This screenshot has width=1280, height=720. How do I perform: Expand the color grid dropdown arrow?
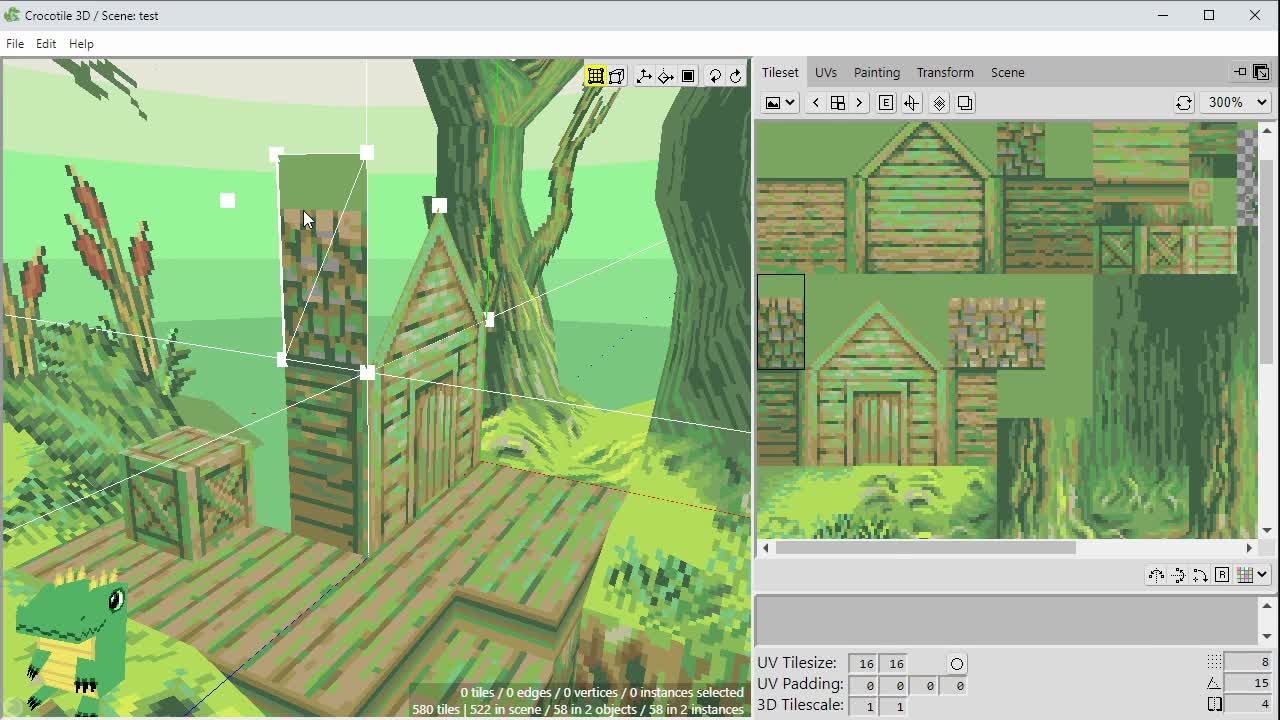(1262, 575)
